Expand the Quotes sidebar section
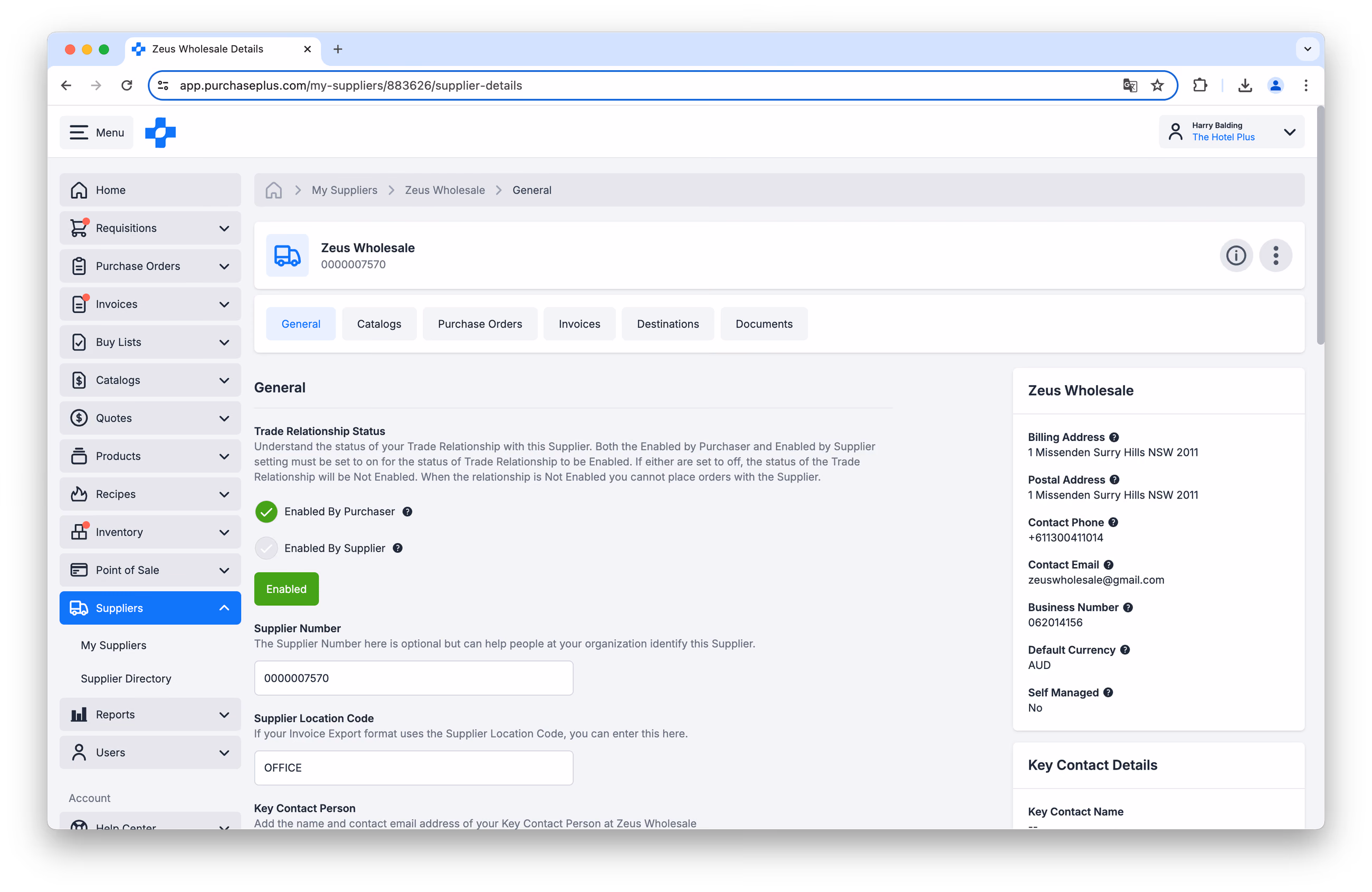Viewport: 1372px width, 892px height. point(150,418)
